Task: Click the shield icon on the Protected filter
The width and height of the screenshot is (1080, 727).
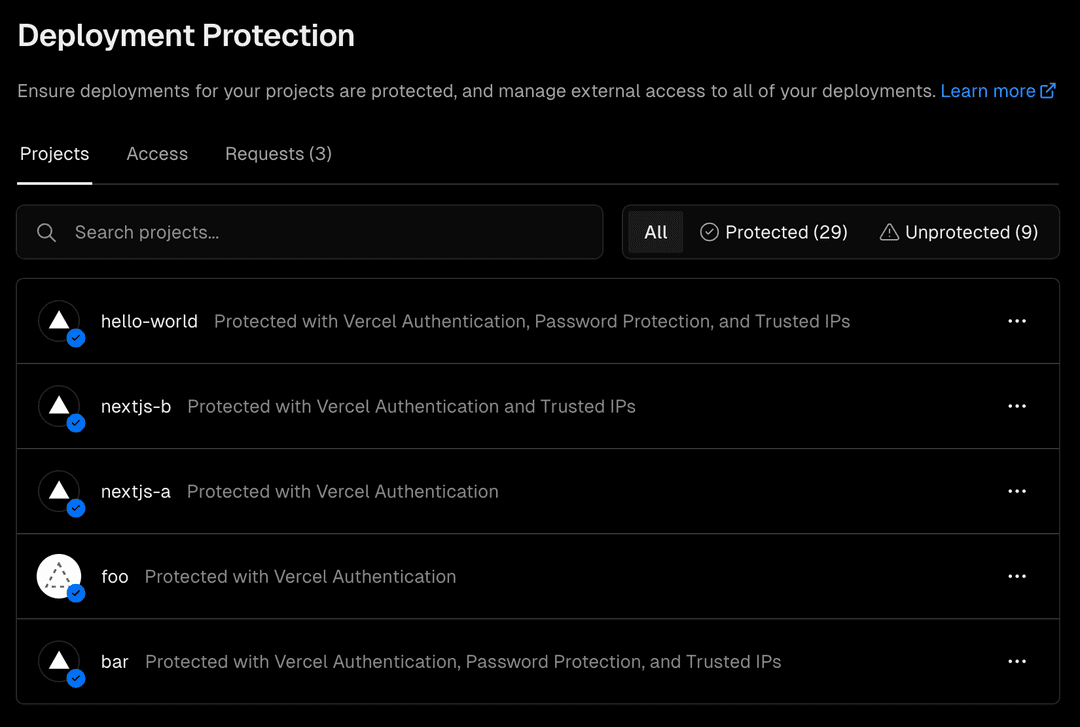Action: [x=709, y=231]
